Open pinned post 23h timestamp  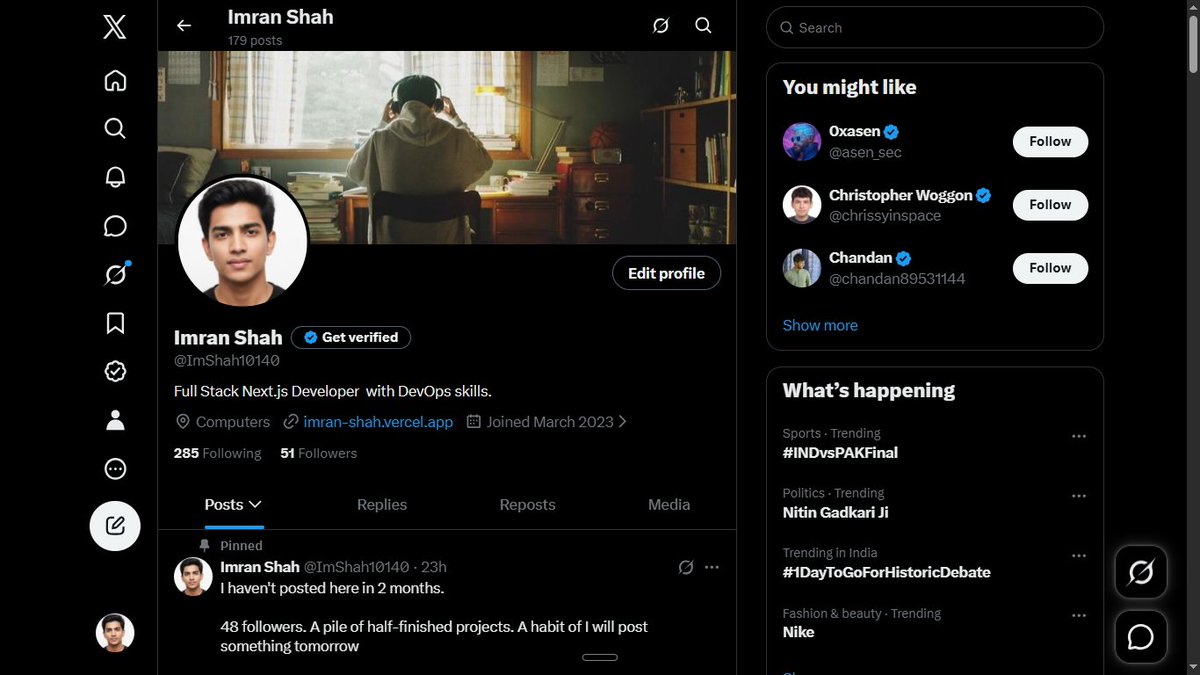click(434, 567)
